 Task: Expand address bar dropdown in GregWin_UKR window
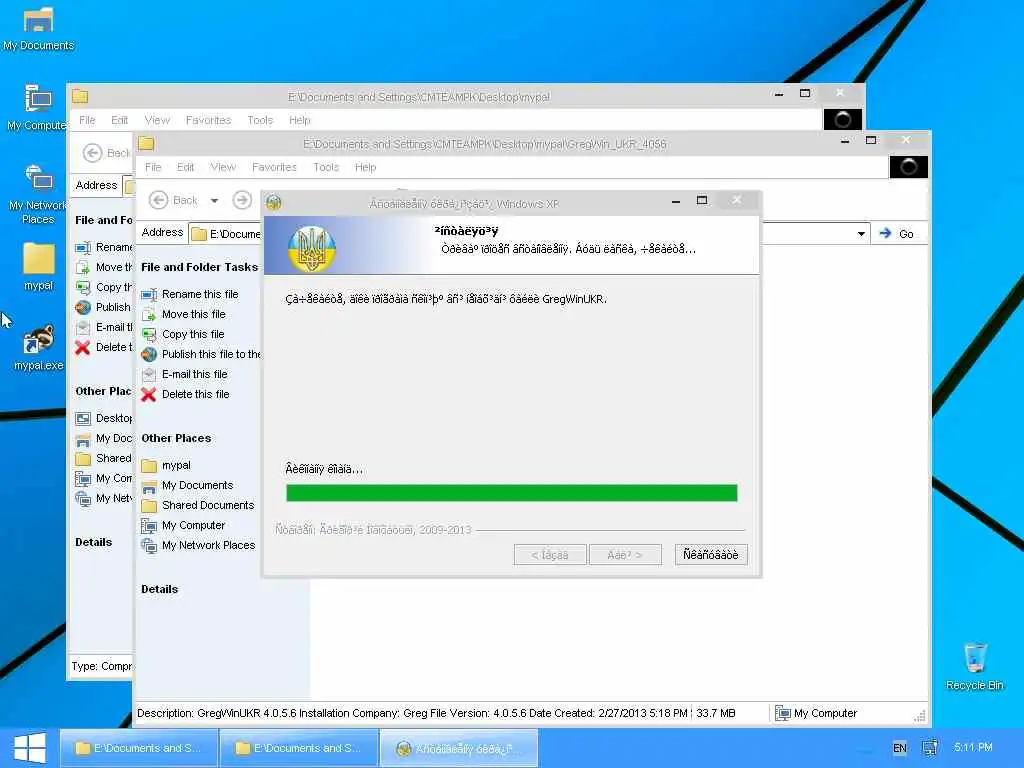point(861,234)
